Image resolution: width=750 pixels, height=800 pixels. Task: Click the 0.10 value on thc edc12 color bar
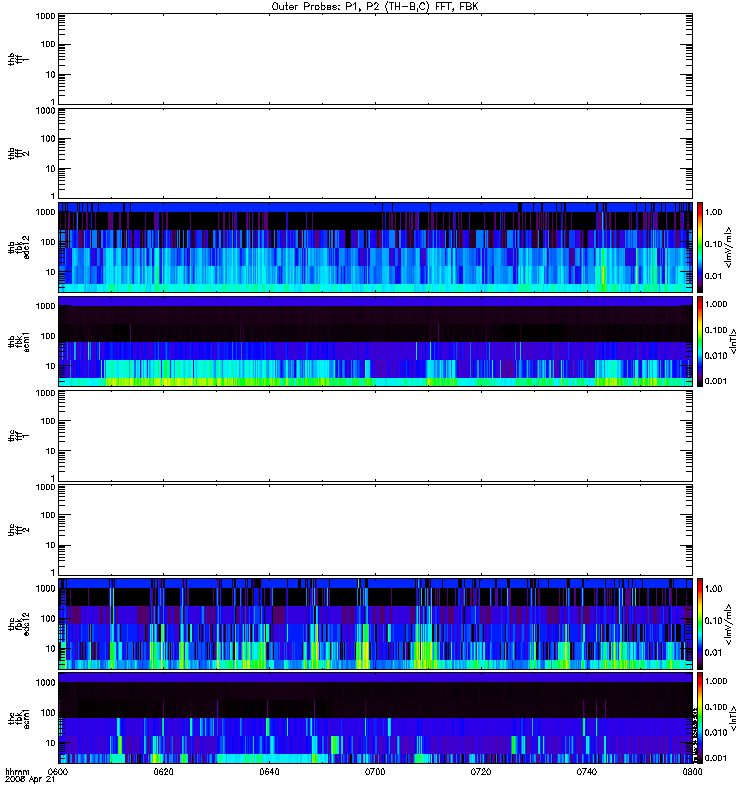pos(713,620)
